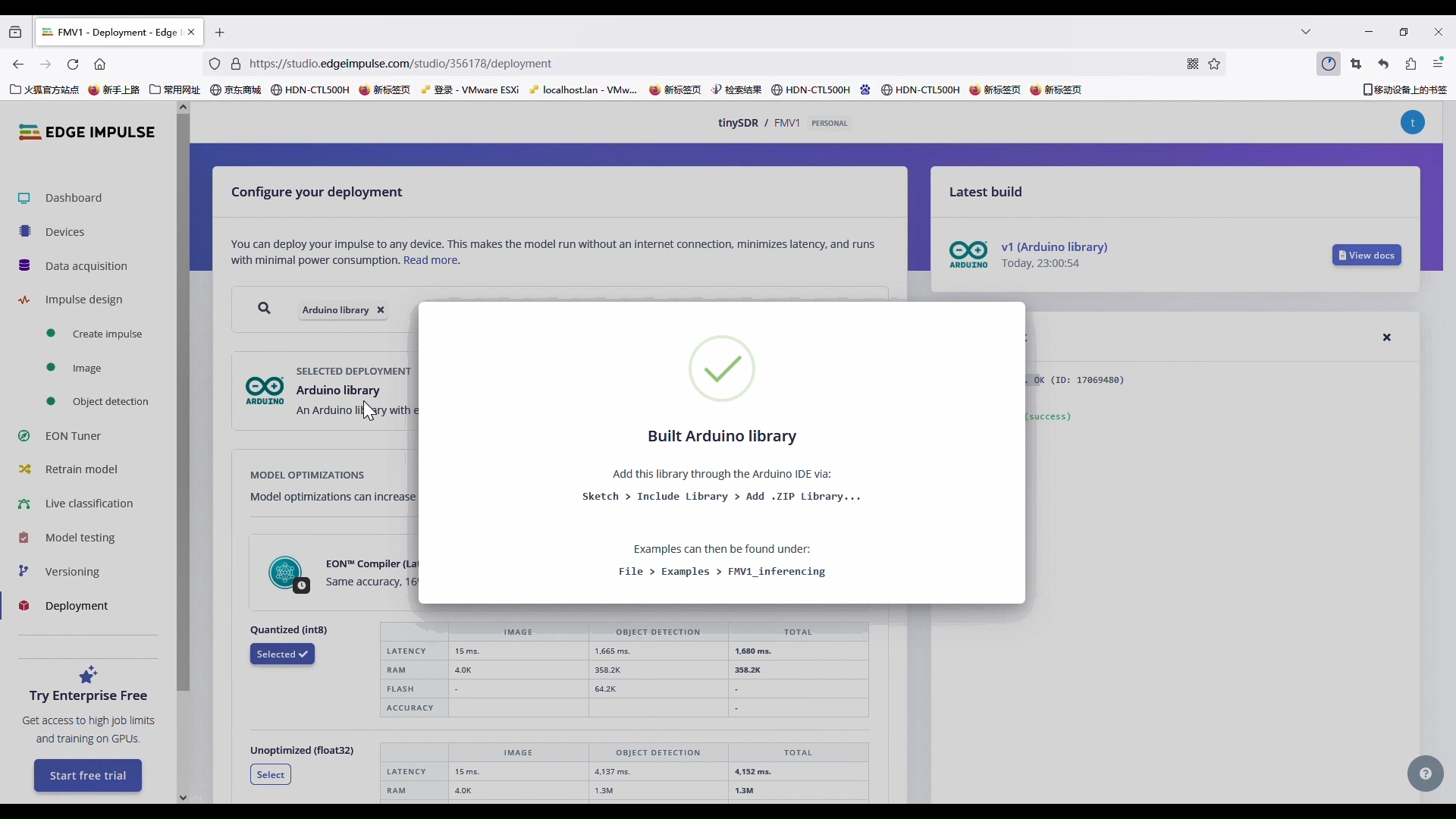1456x819 pixels.
Task: Click the View docs button
Action: click(x=1367, y=256)
